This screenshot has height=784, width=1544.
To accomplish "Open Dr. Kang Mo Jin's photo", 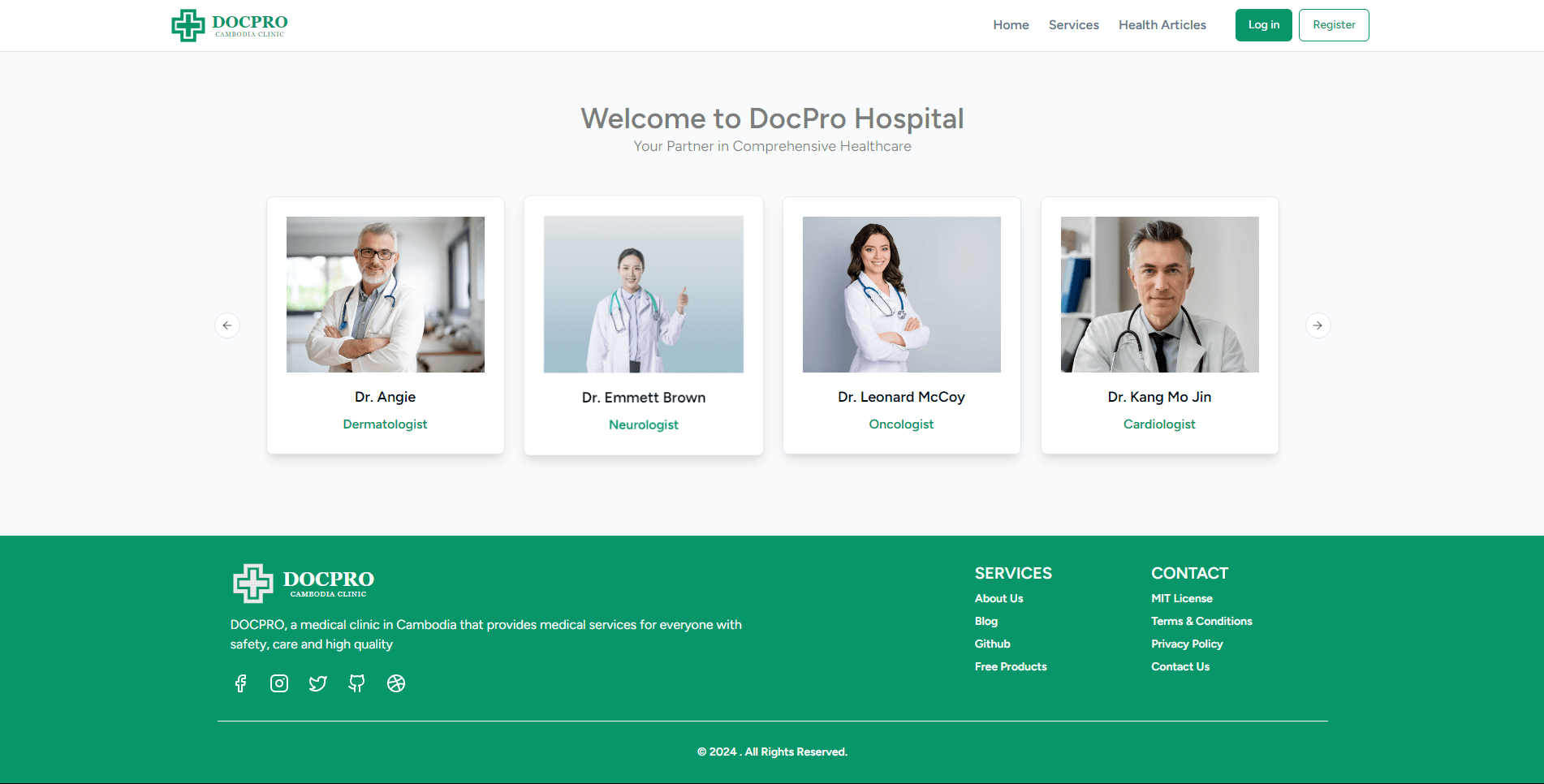I will click(x=1159, y=295).
